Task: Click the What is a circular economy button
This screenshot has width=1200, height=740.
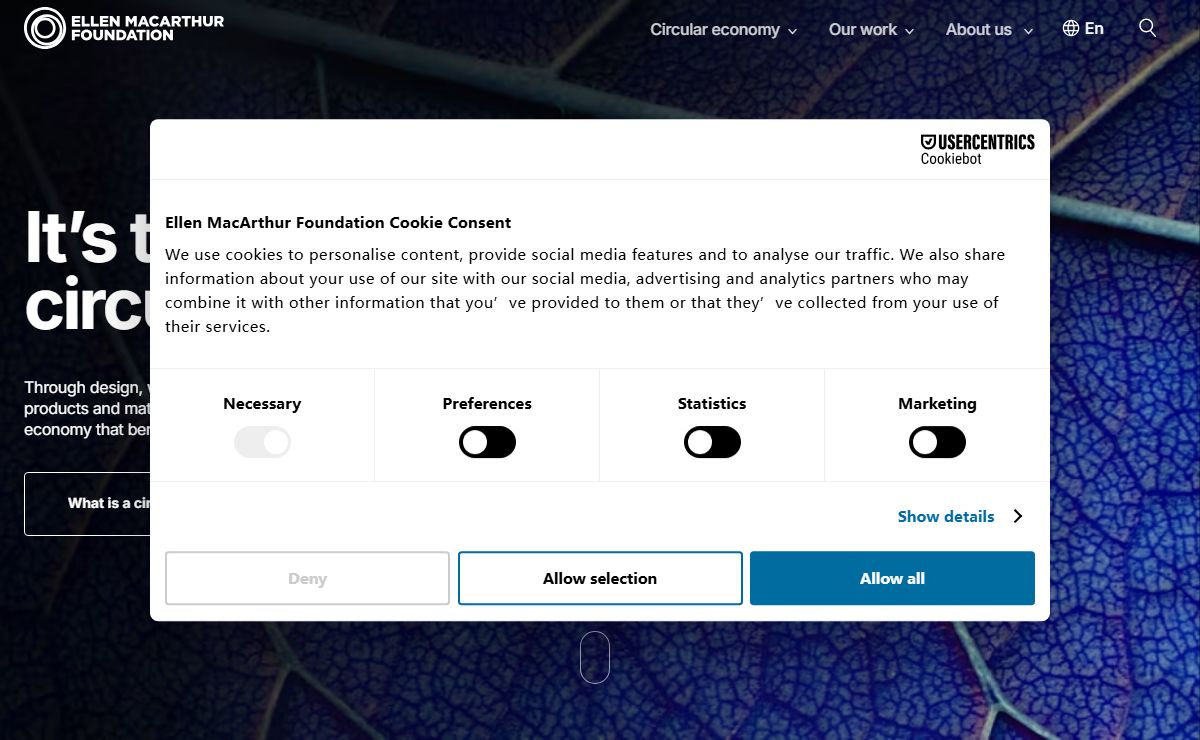Action: tap(87, 503)
